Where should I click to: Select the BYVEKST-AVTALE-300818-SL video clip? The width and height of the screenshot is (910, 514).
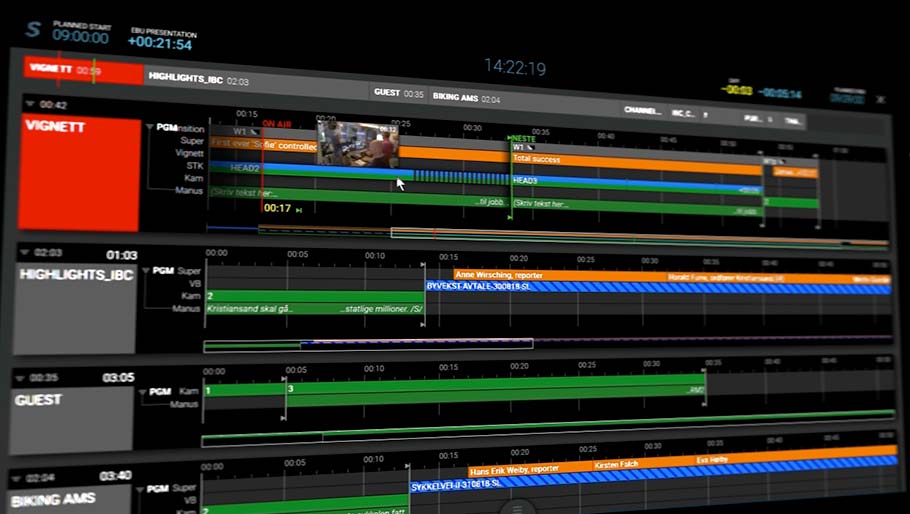pos(658,288)
